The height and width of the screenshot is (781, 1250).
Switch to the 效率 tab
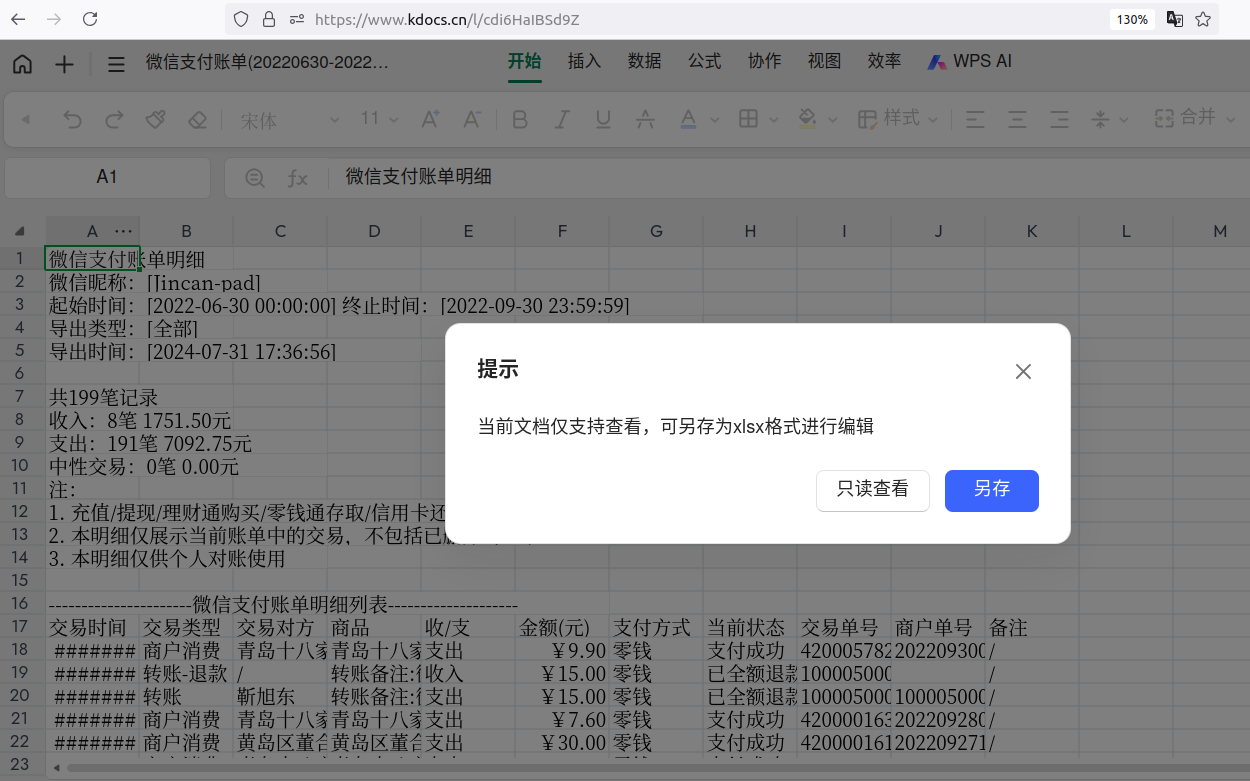[884, 62]
